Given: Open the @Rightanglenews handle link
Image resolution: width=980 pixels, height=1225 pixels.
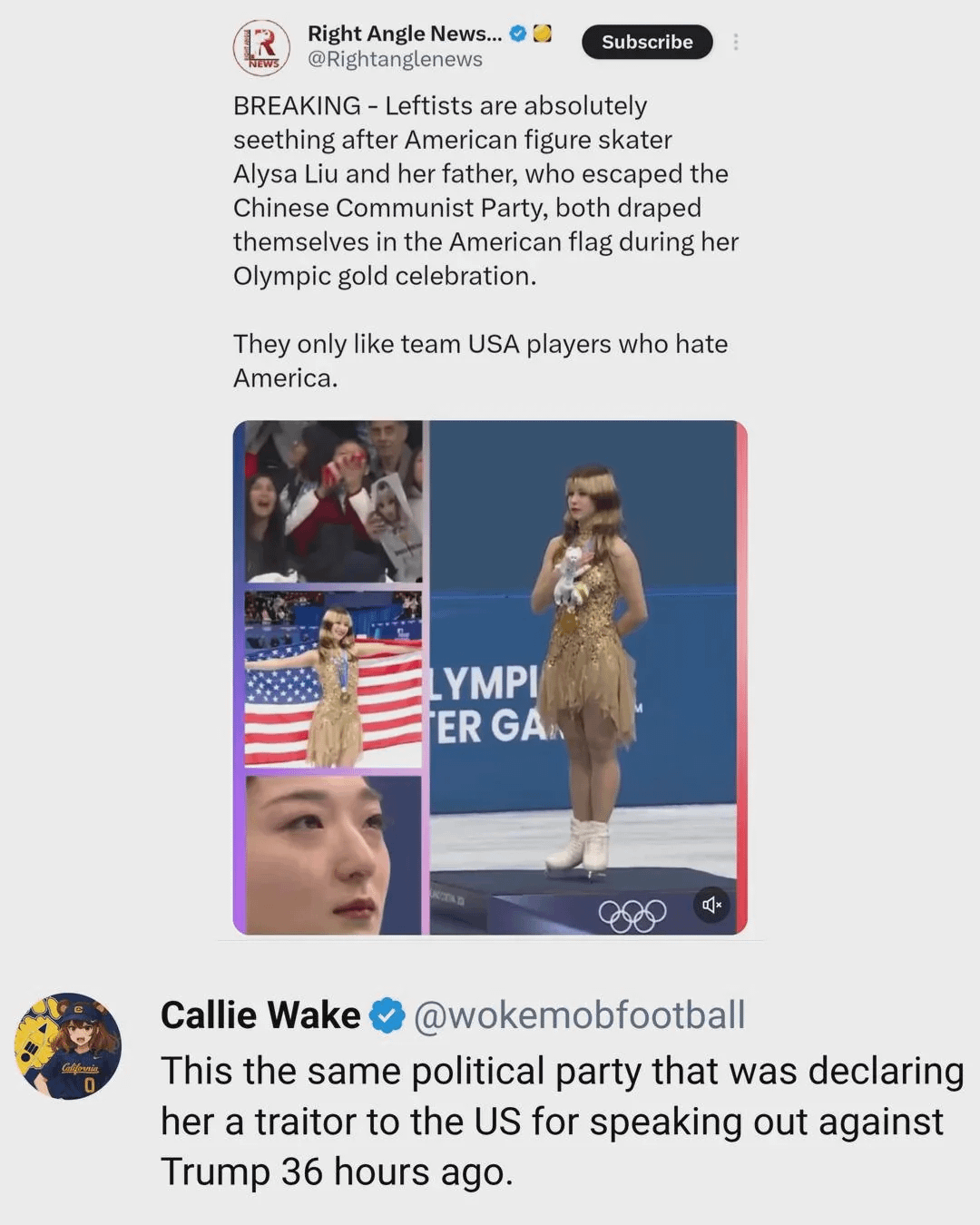Looking at the screenshot, I should tap(395, 60).
